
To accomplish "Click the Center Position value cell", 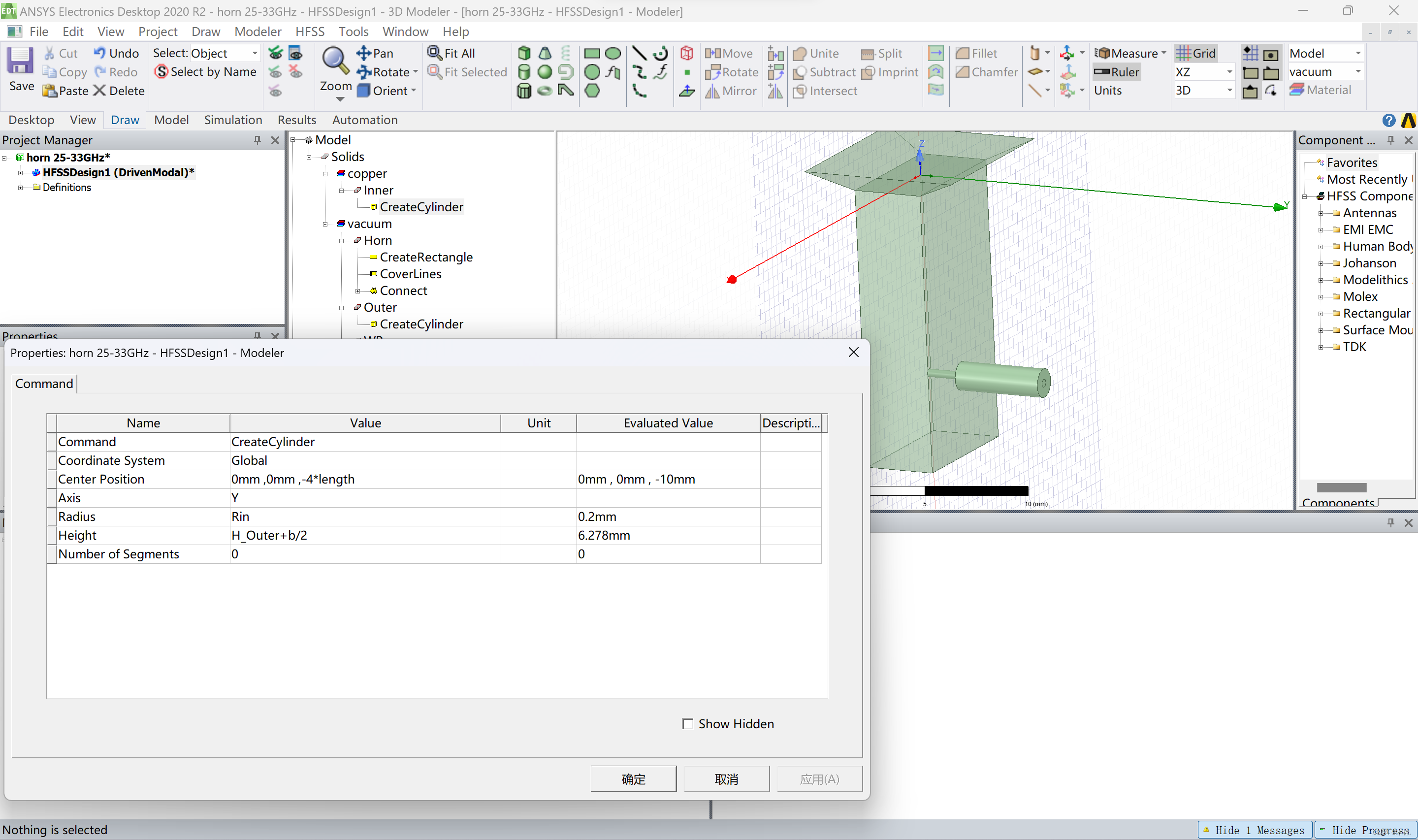I will [365, 479].
